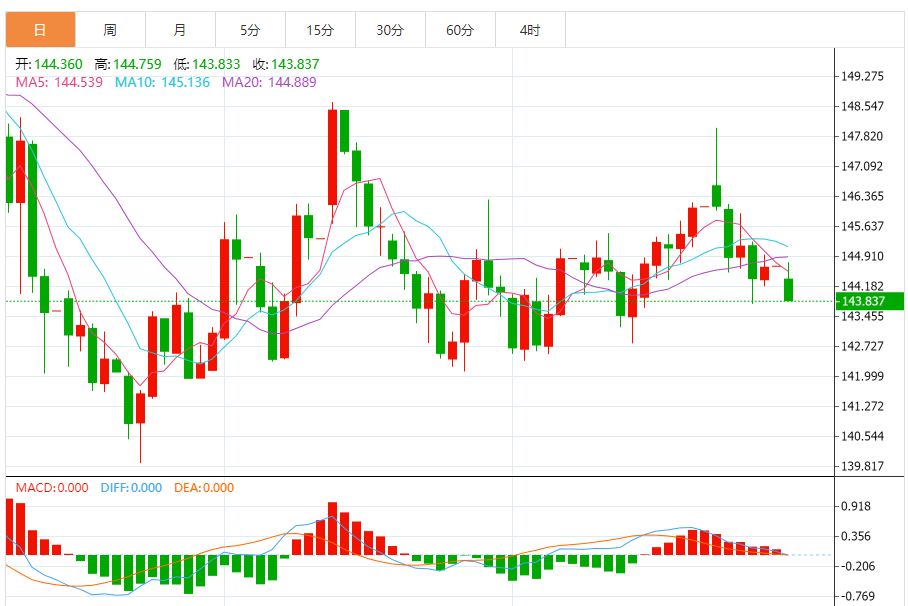
Task: Click the 139.817 price axis label
Action: (x=862, y=466)
